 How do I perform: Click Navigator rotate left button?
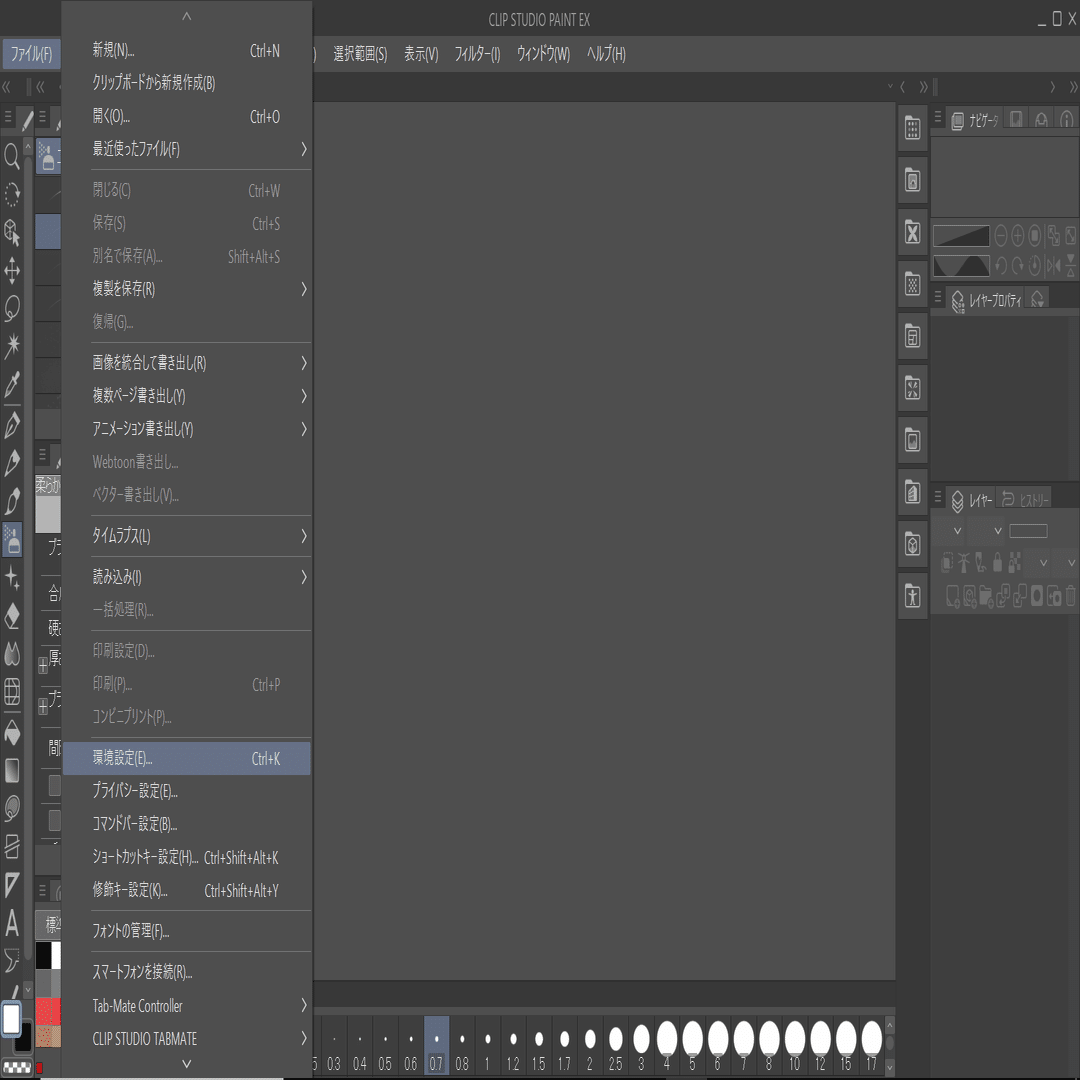point(1001,265)
